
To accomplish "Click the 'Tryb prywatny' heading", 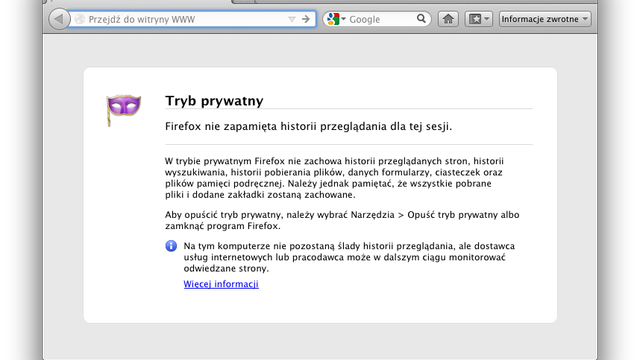I will tap(214, 101).
